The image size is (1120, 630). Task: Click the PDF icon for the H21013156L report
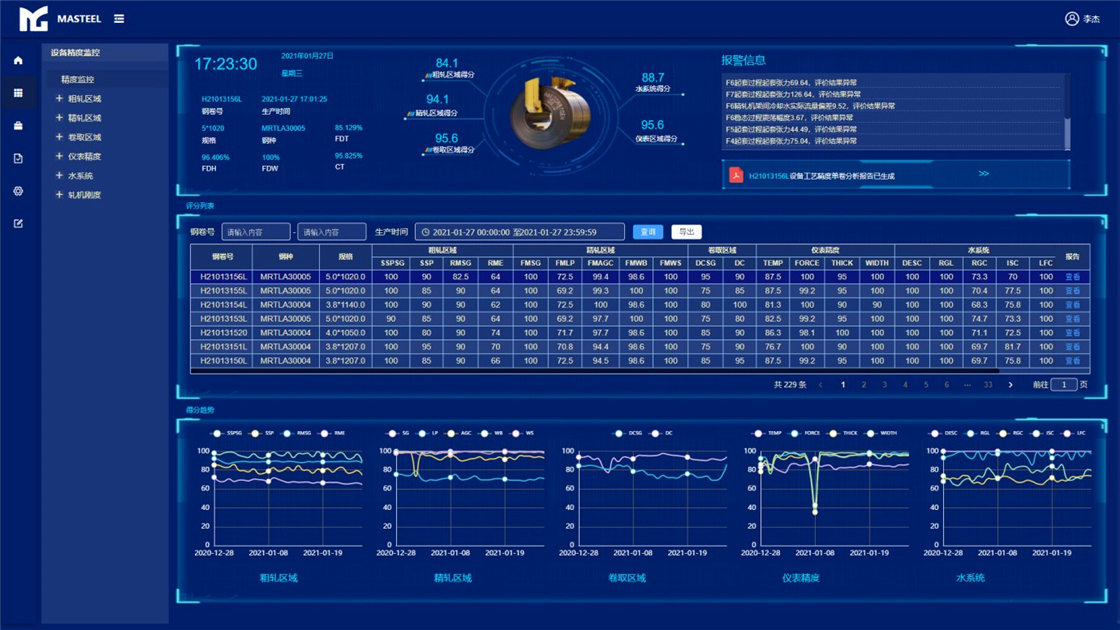pyautogui.click(x=736, y=175)
